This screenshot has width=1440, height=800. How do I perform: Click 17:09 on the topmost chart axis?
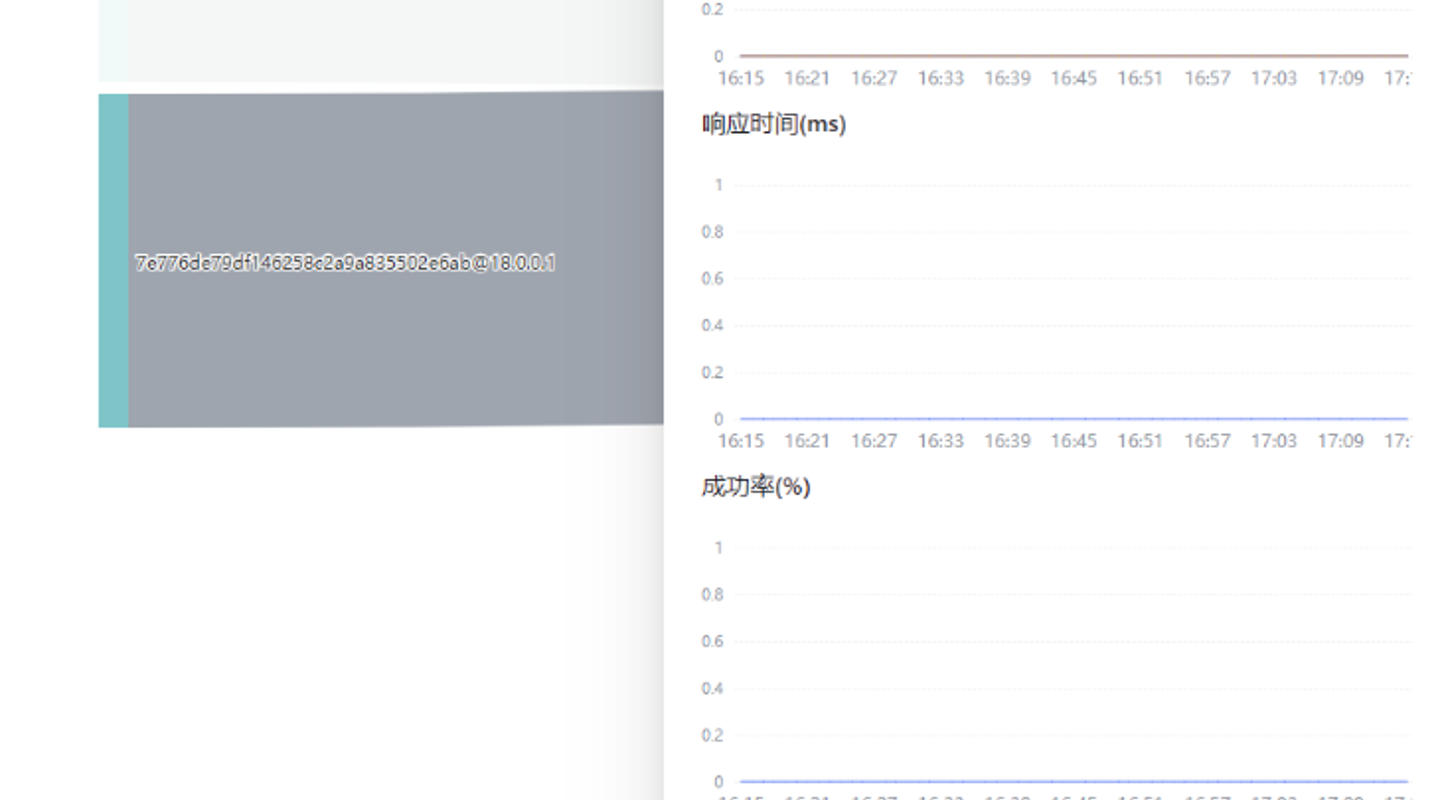(1340, 78)
